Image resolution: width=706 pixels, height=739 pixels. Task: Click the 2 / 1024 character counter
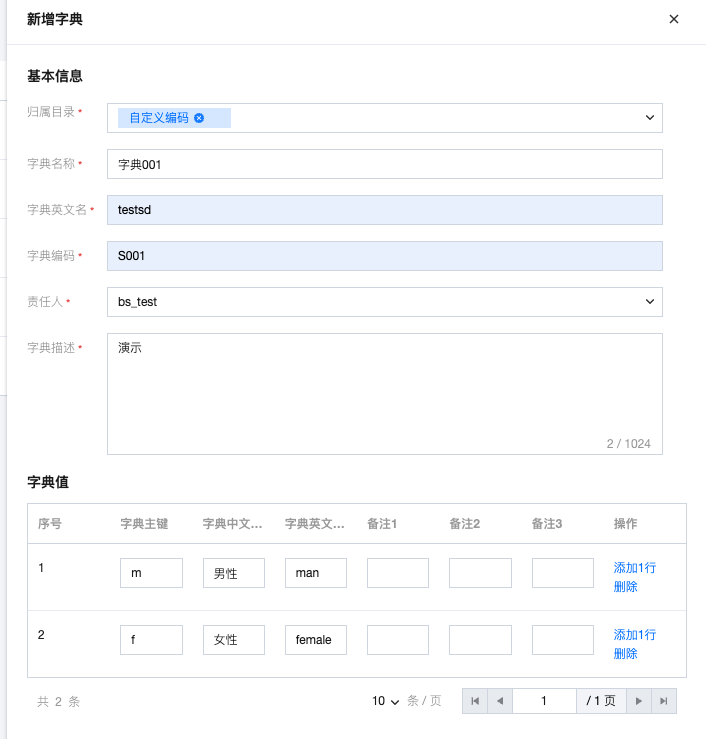pyautogui.click(x=628, y=443)
